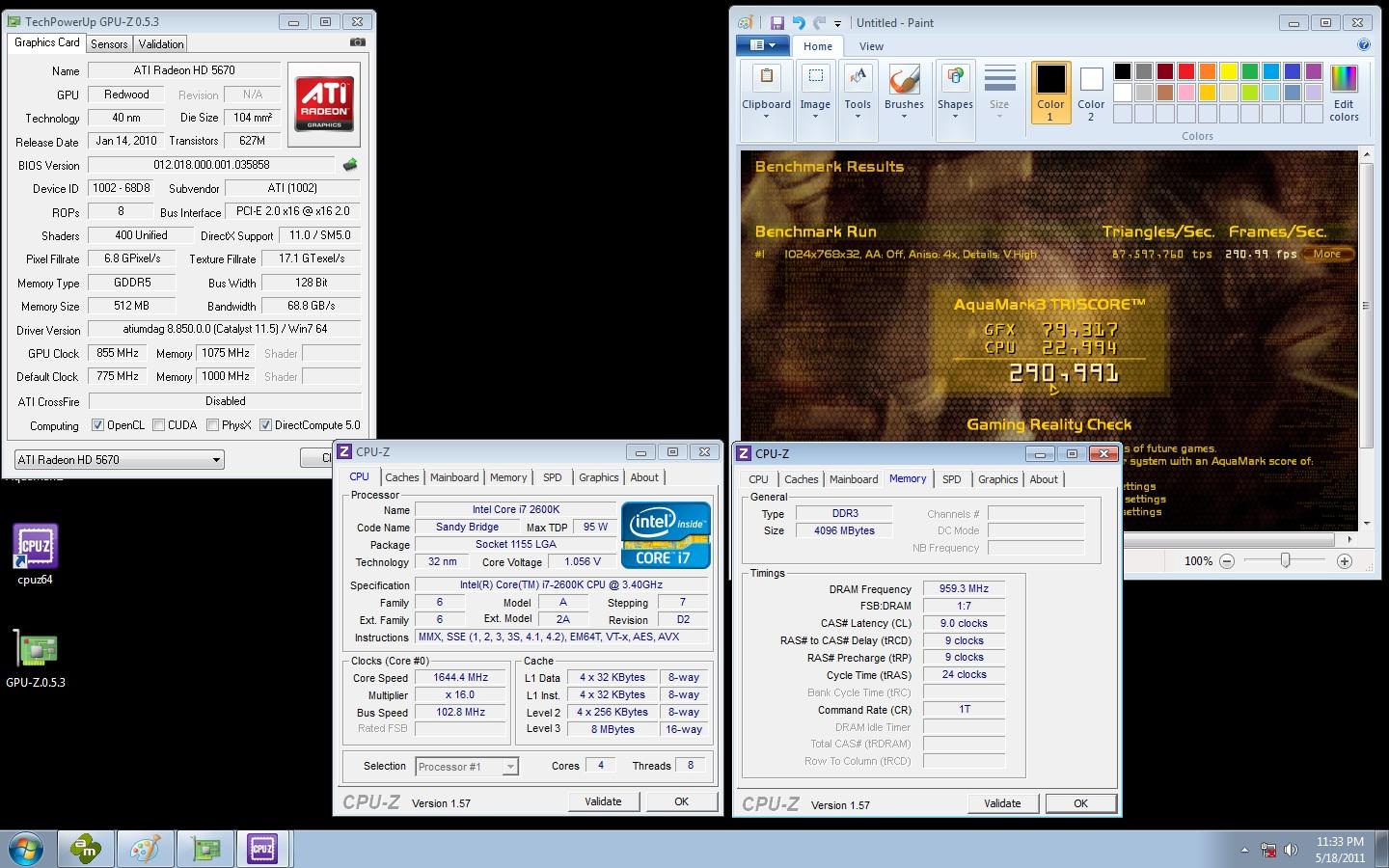Open About tab in right CPU-Z window
Viewport: 1389px width, 868px height.
tap(1044, 479)
